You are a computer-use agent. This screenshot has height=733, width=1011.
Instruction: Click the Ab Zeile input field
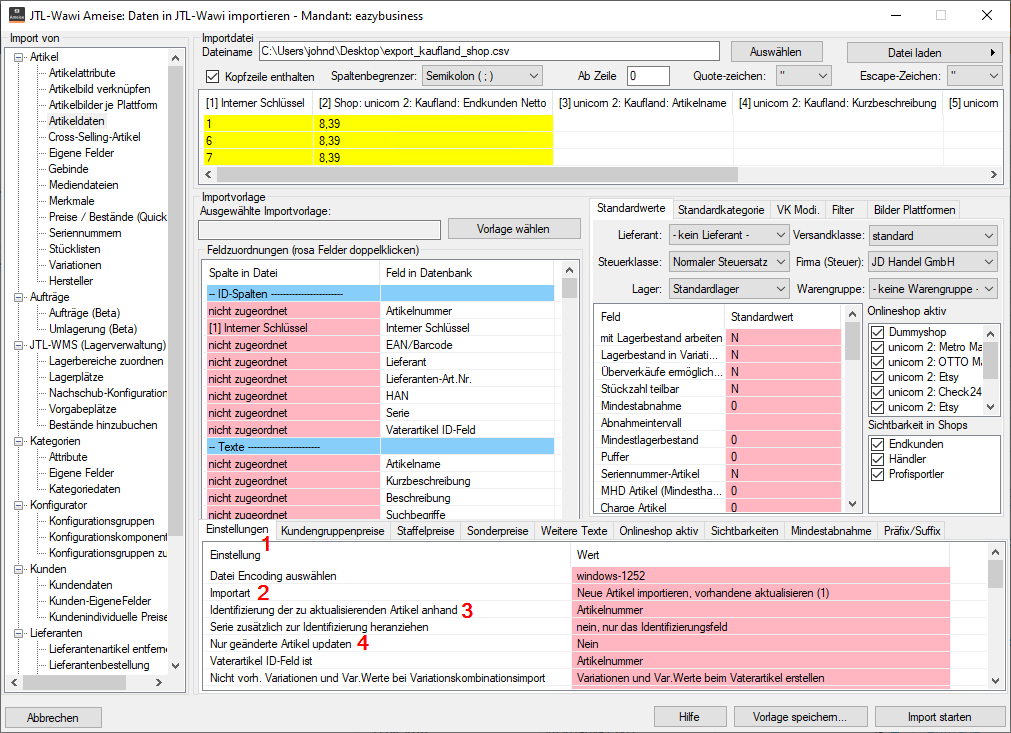click(x=648, y=75)
